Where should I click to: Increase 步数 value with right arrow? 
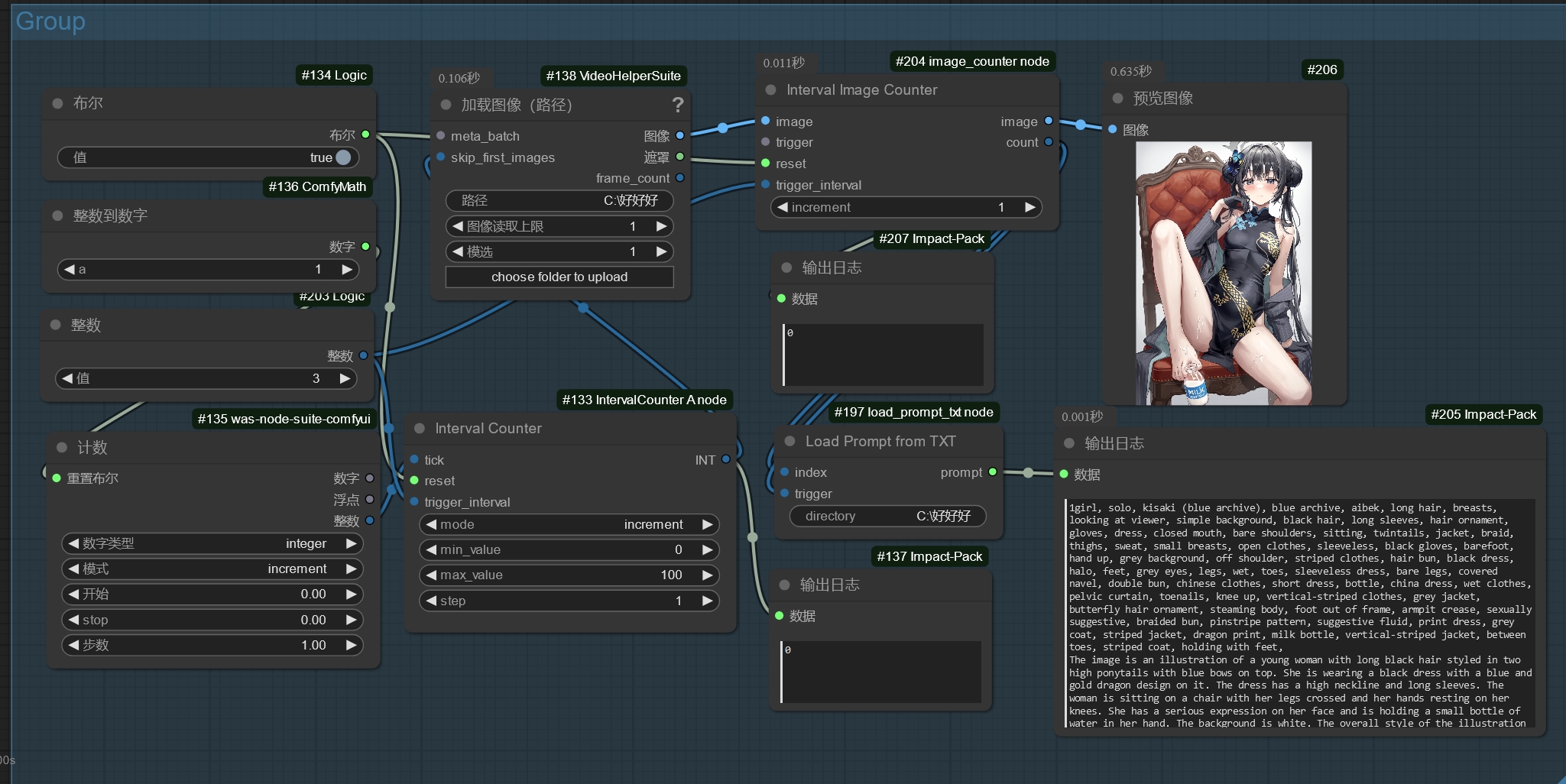pyautogui.click(x=352, y=645)
